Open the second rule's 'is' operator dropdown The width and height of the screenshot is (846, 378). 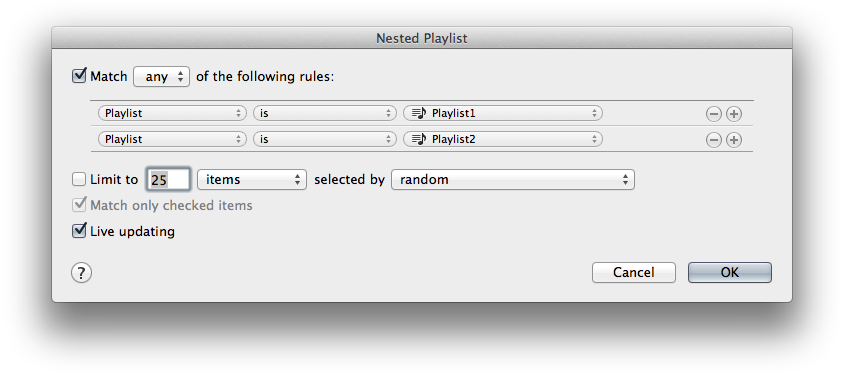(325, 139)
